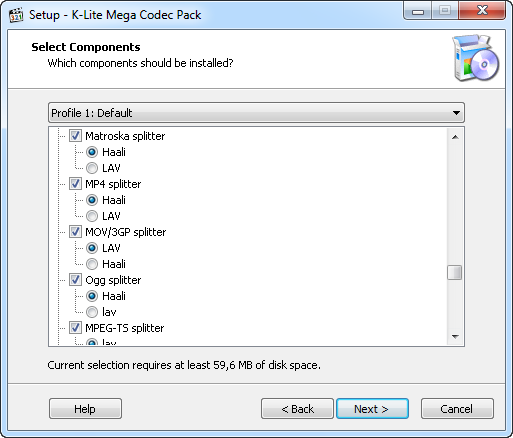
Task: Click the setup icon in the title bar
Action: click(x=16, y=15)
